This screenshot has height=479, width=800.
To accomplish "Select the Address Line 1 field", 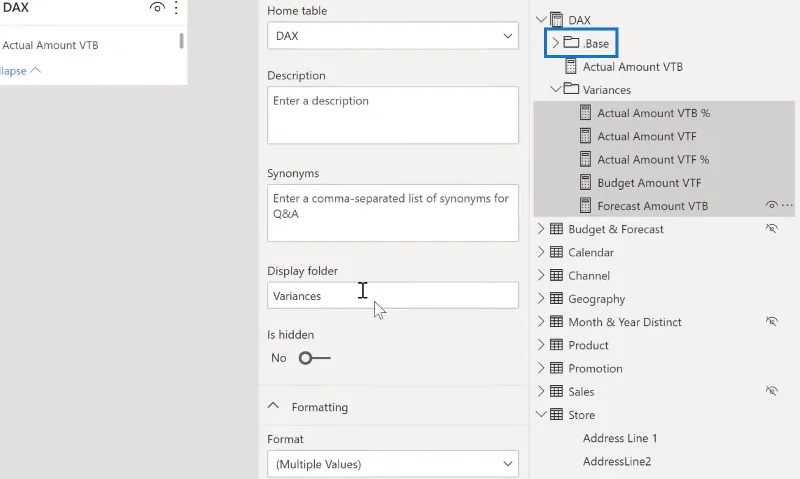I will click(x=620, y=438).
